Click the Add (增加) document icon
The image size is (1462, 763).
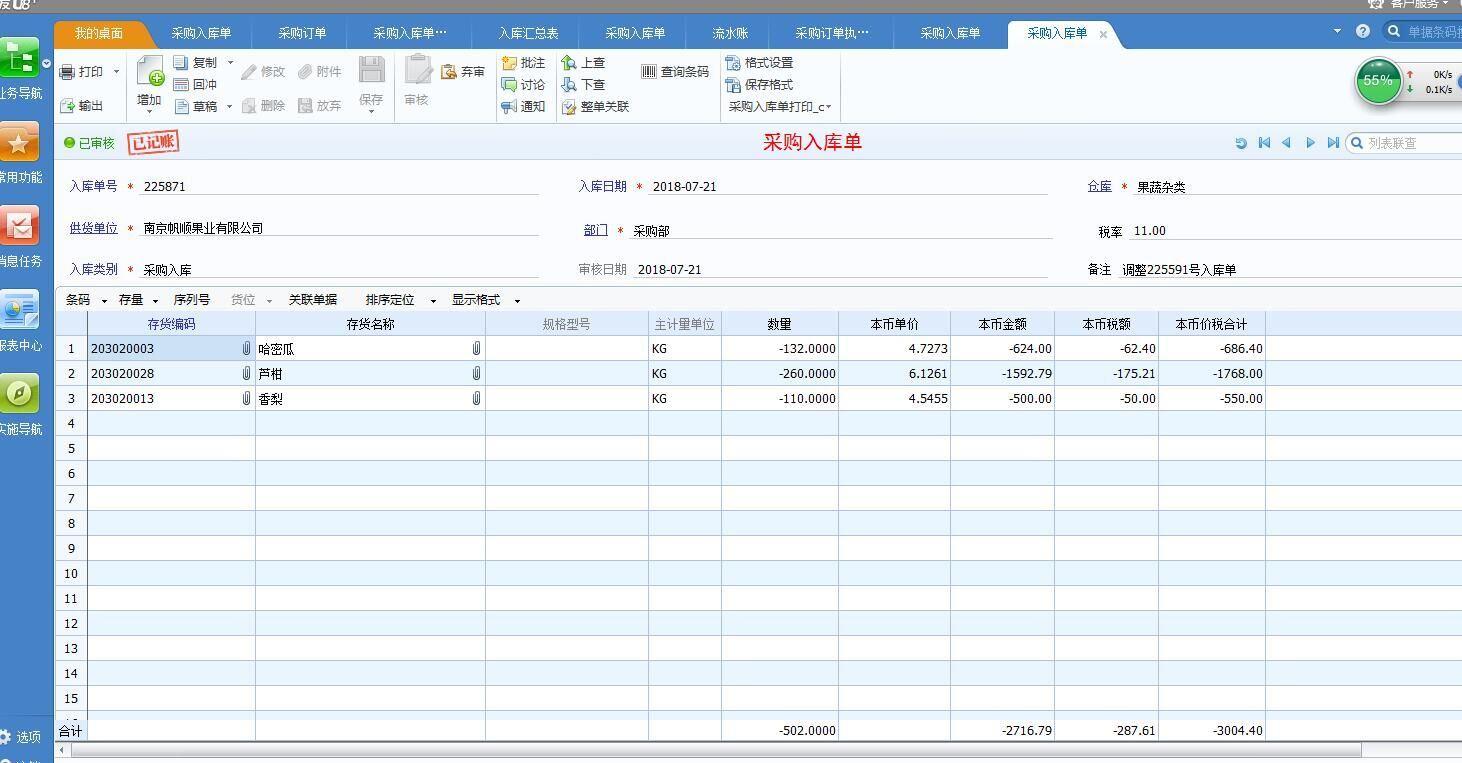tap(149, 72)
